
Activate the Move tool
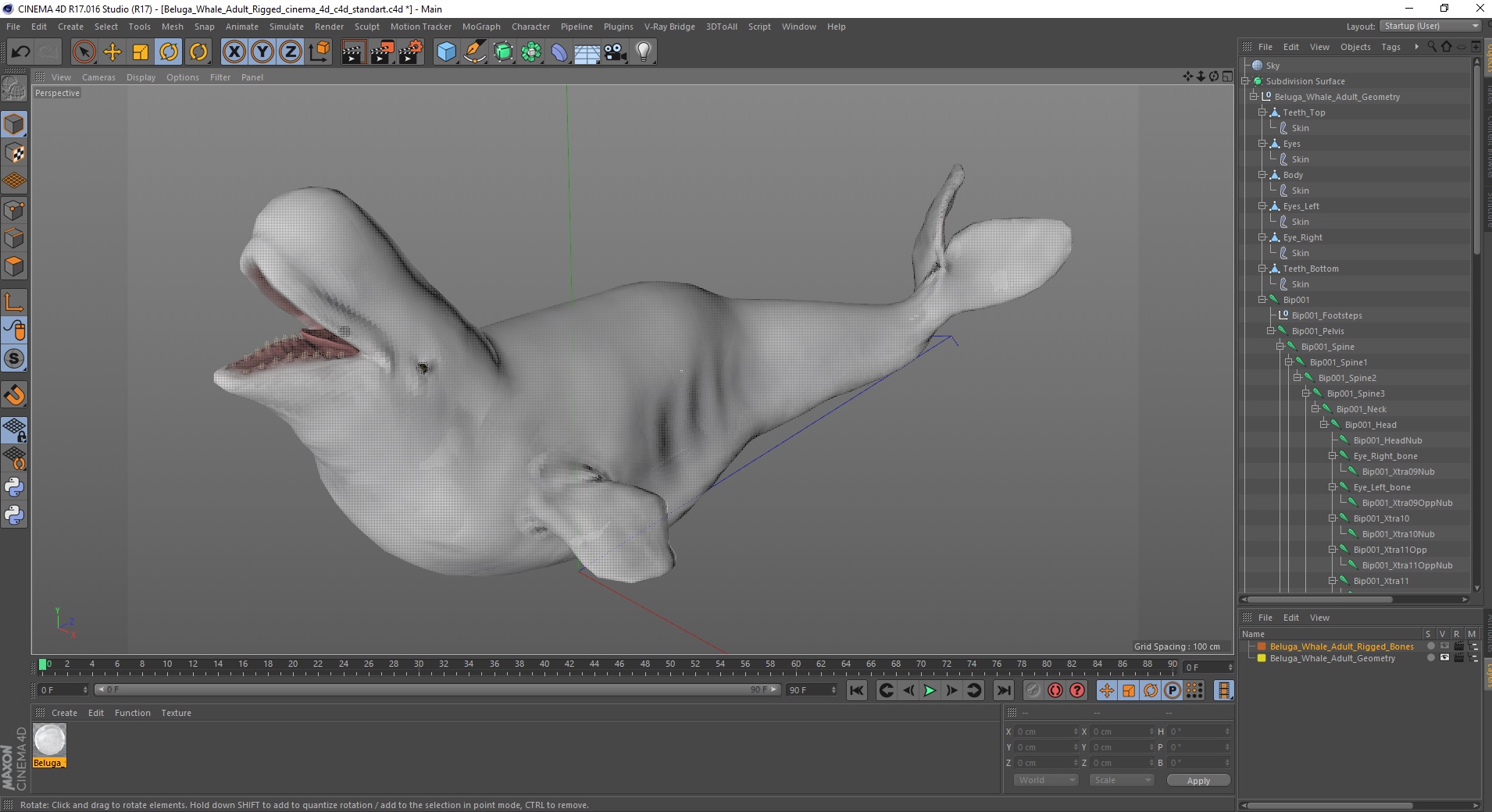point(112,52)
